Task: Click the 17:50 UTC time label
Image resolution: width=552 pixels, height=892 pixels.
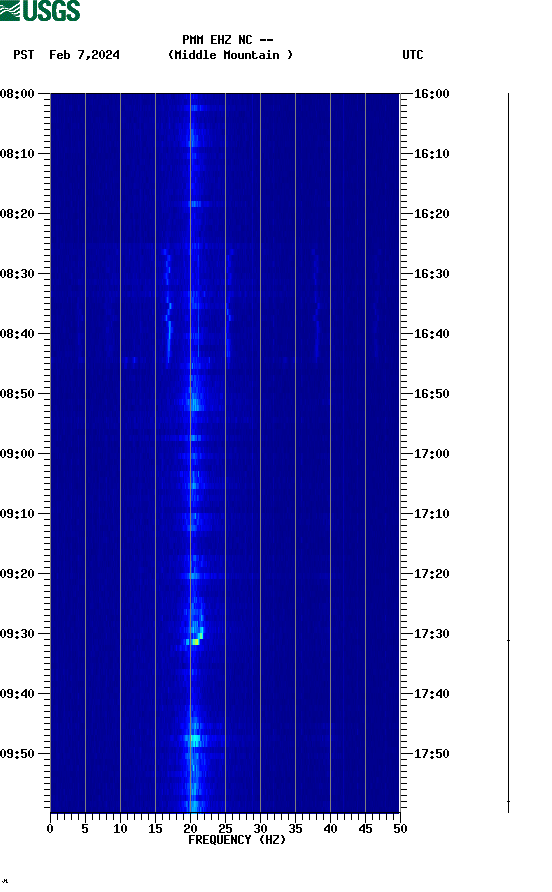Action: tap(431, 754)
